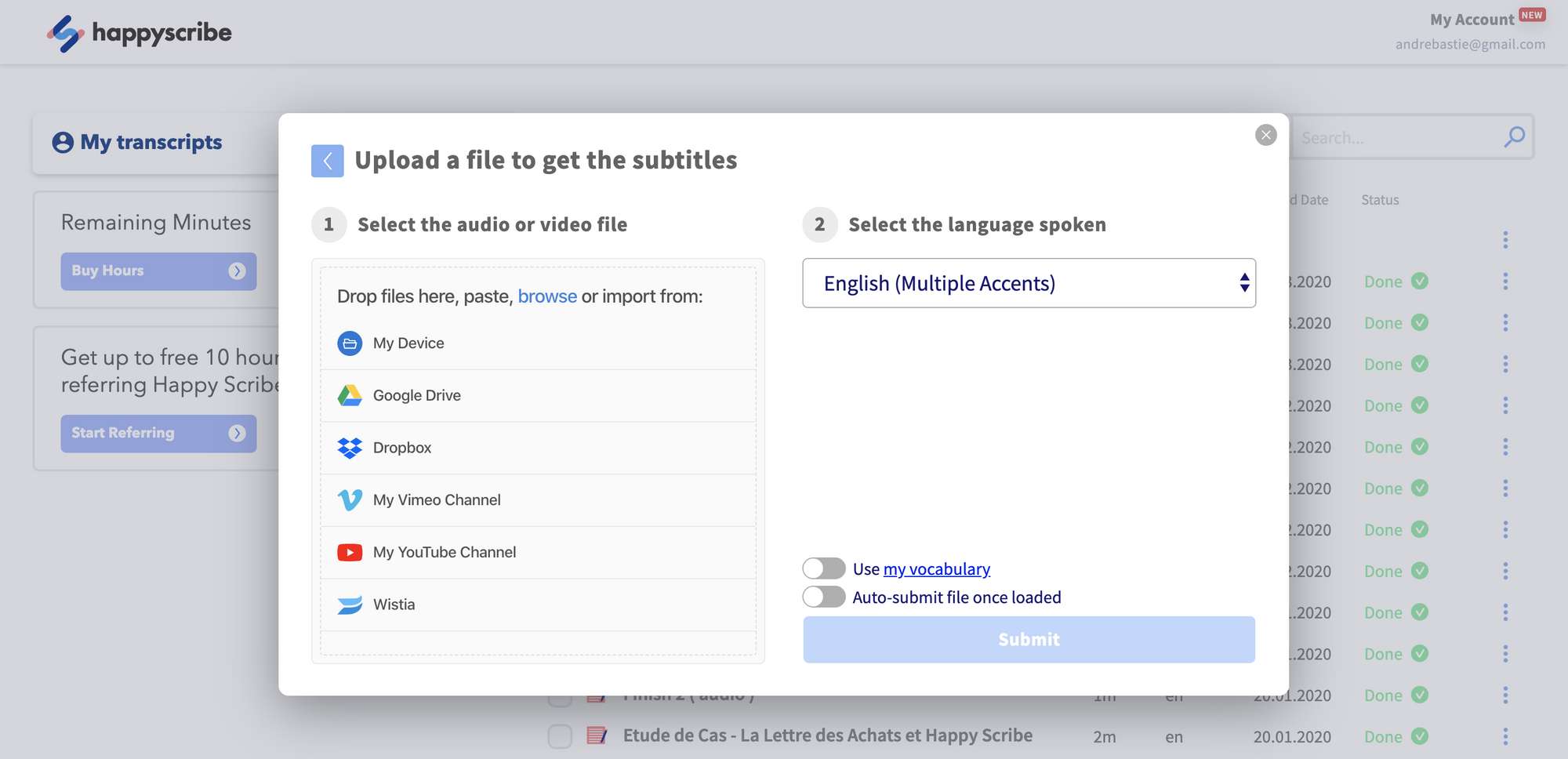This screenshot has width=1568, height=759.
Task: Import from Dropbox
Action: (538, 448)
